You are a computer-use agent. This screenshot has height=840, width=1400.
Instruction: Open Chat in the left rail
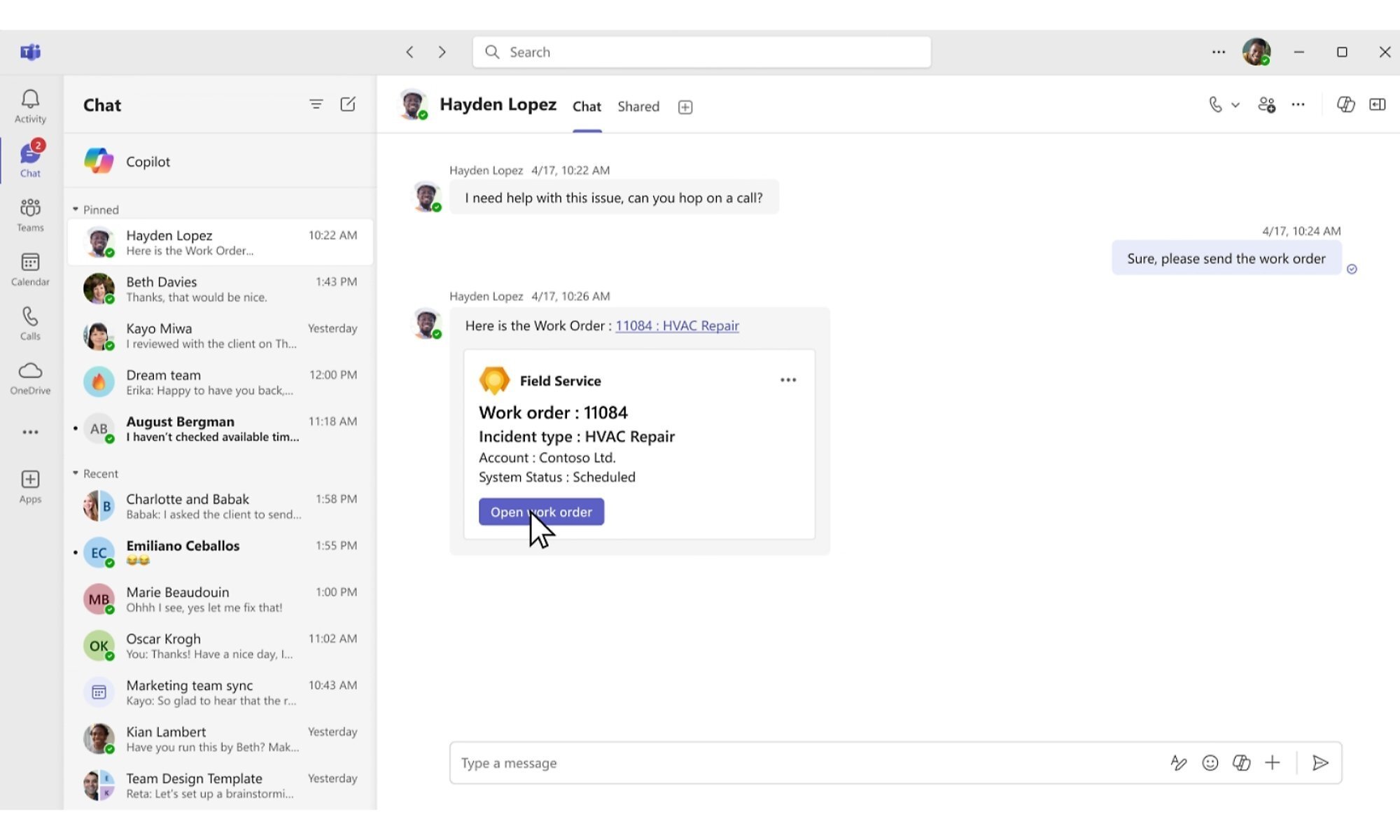(x=30, y=160)
